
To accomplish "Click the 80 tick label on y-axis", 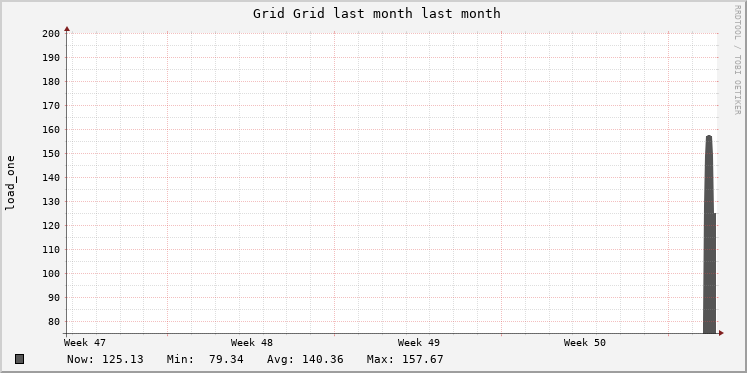I will 53,322.
